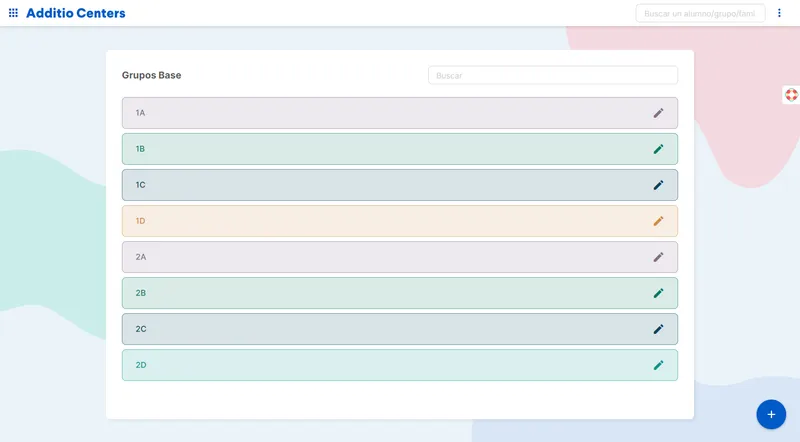Open the three-dot options menu
Screen dimensions: 800x442
779,13
